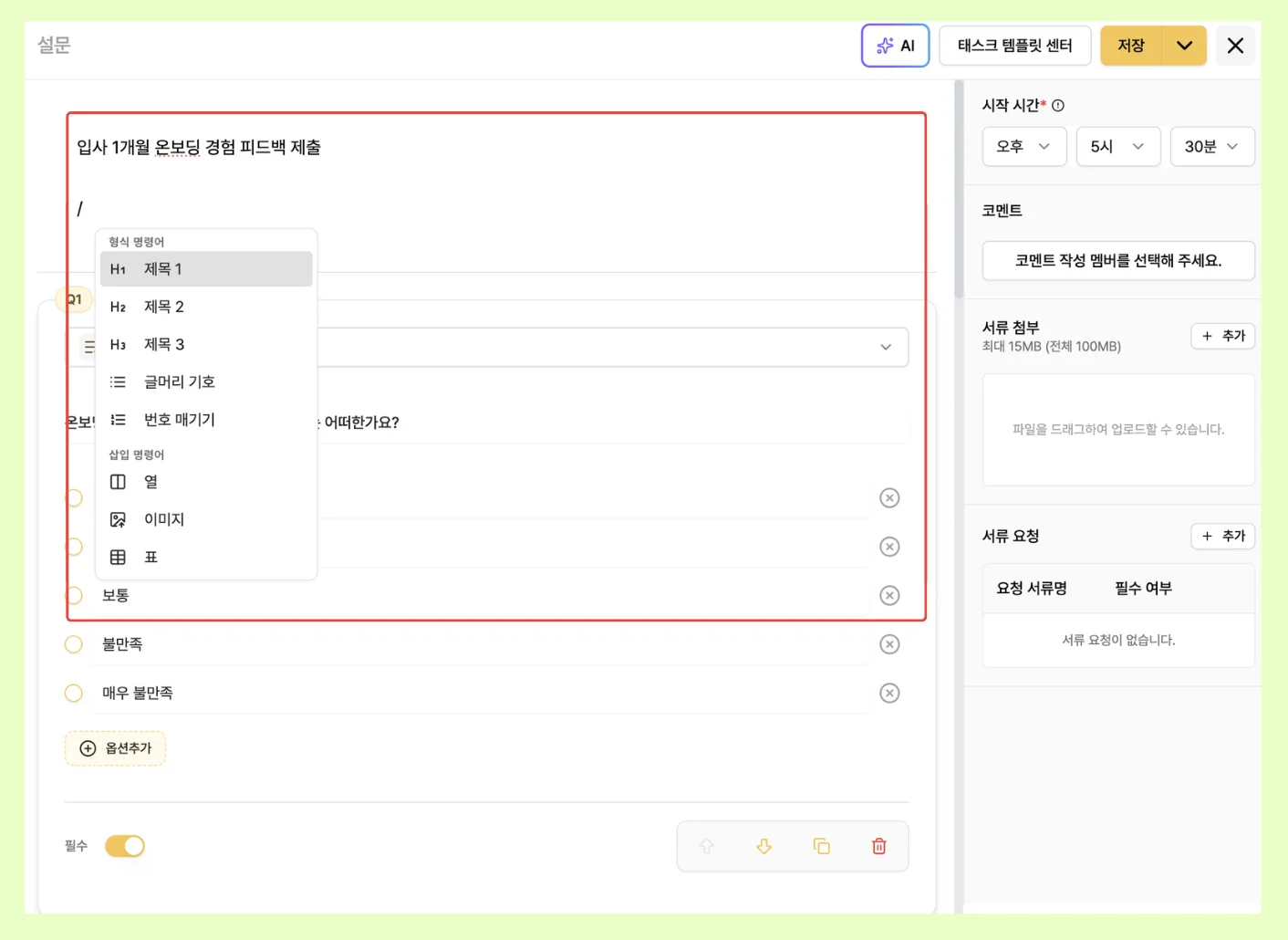
Task: Click the 저장 save button
Action: [x=1130, y=46]
